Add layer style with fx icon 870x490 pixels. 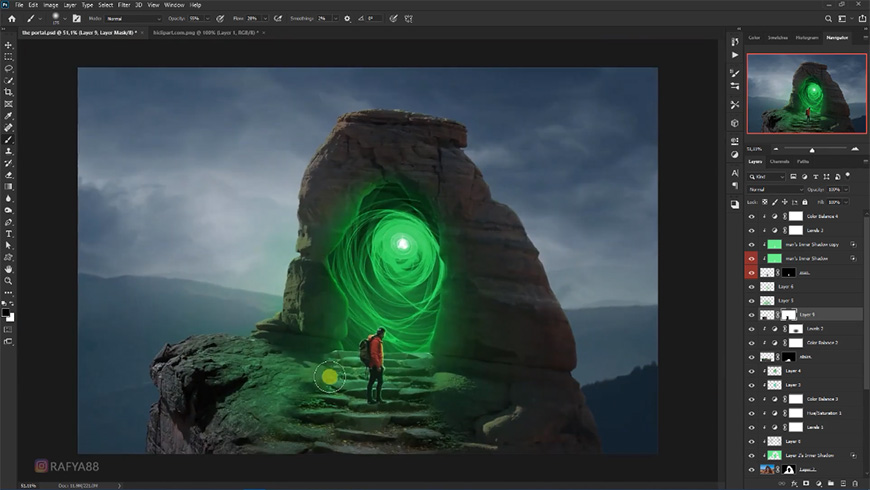coord(794,484)
